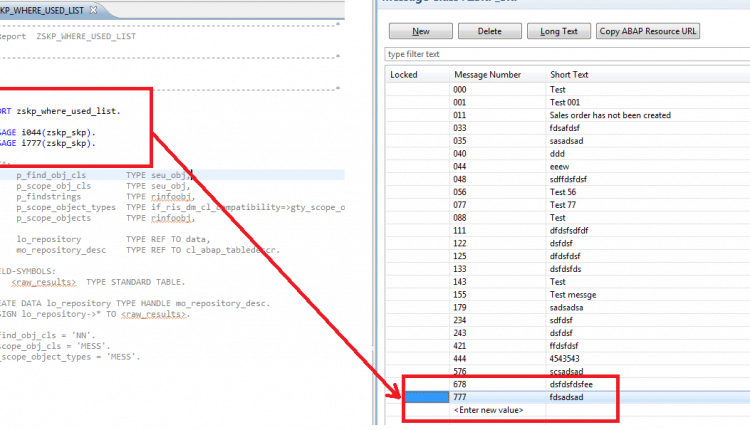Select short text 'sdffdsfdsf'
The image size is (750, 430).
[568, 179]
